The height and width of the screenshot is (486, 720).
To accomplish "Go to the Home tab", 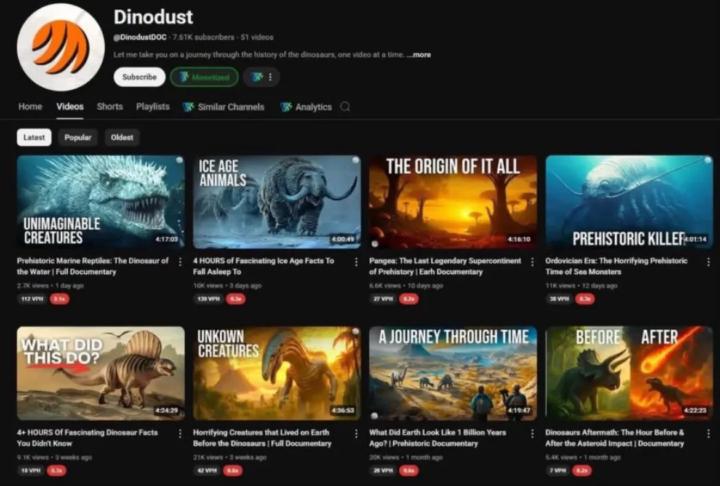I will coord(30,107).
